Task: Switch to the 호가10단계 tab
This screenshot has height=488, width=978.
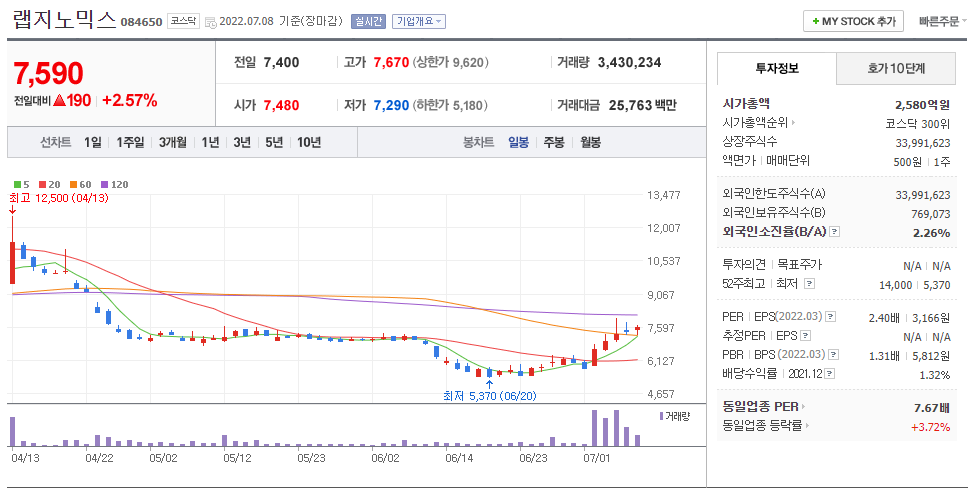Action: point(896,69)
